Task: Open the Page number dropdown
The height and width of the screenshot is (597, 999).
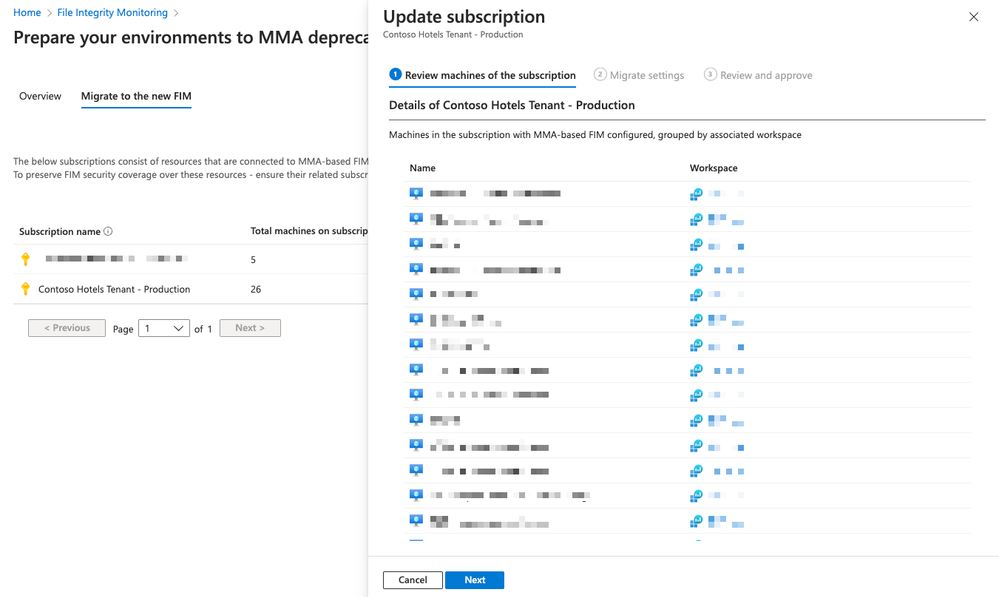Action: pyautogui.click(x=164, y=328)
